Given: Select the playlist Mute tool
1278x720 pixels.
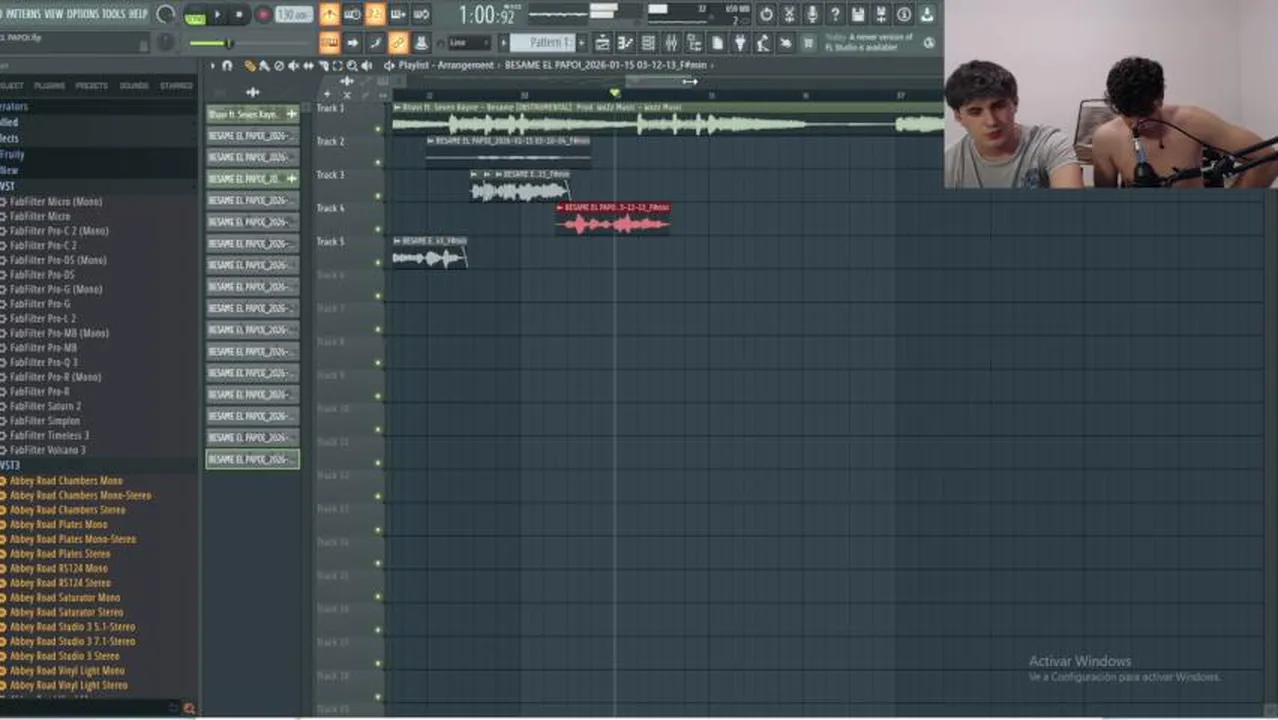Looking at the screenshot, I should click(x=293, y=66).
